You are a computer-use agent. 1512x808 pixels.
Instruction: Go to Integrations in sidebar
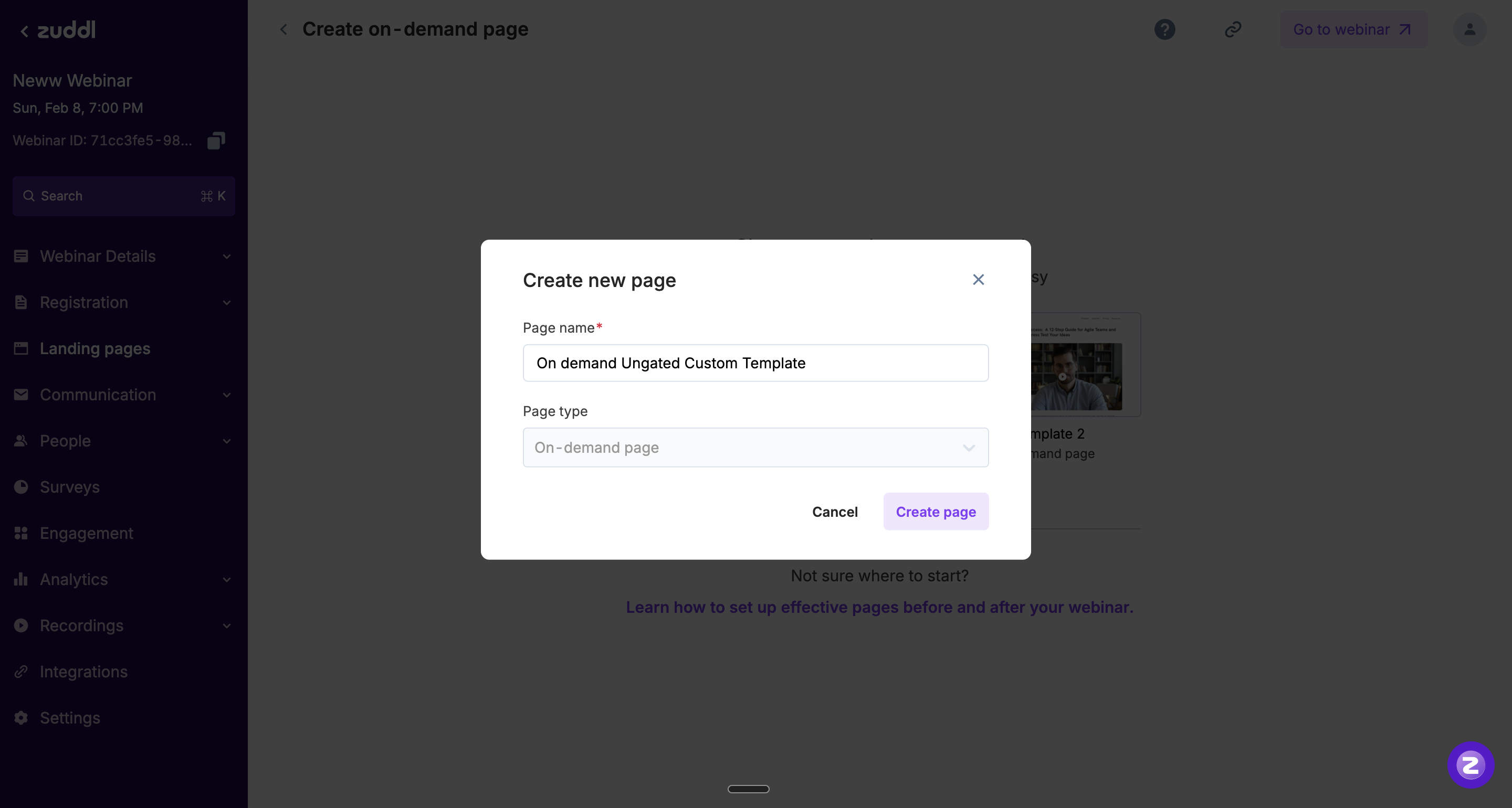click(x=83, y=672)
